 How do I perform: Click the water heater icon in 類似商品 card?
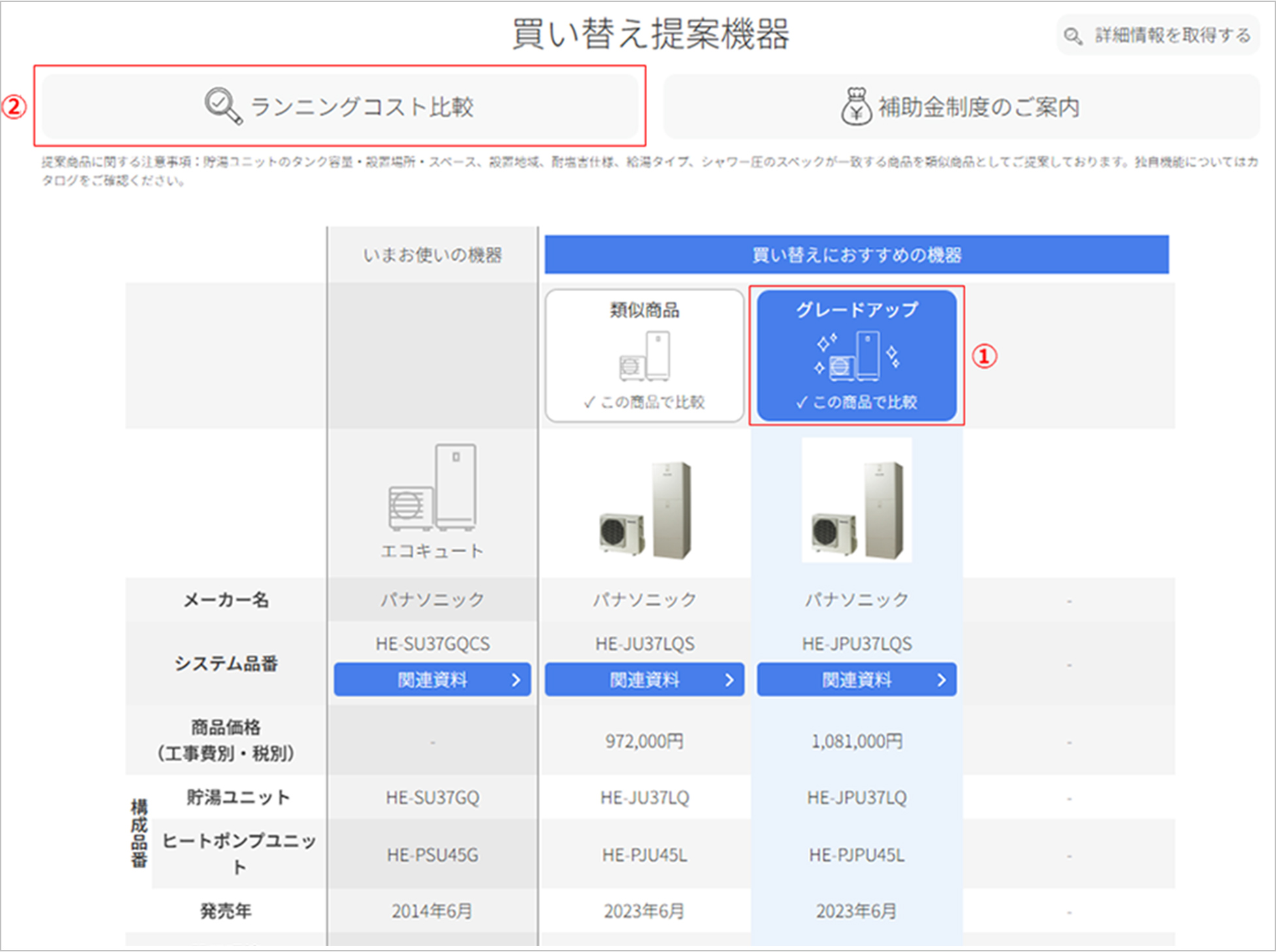tap(645, 357)
